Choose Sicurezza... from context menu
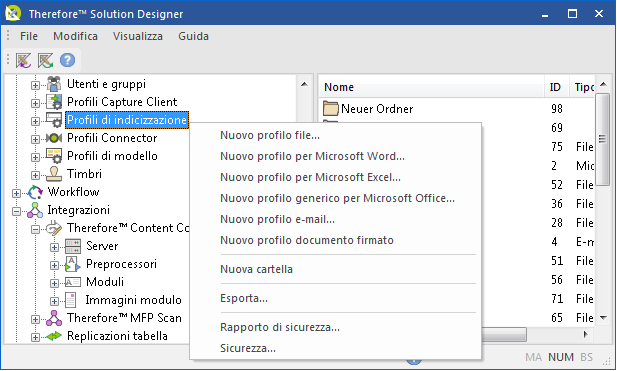Viewport: 617px width, 371px height. coord(335,348)
